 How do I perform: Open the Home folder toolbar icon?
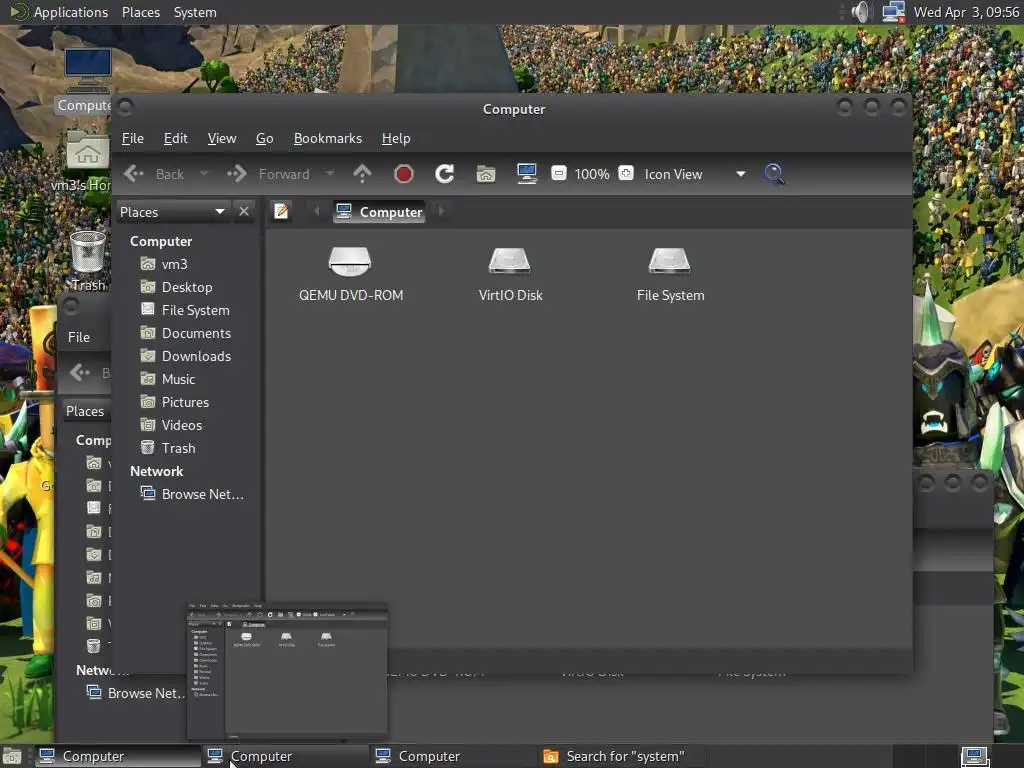[486, 174]
